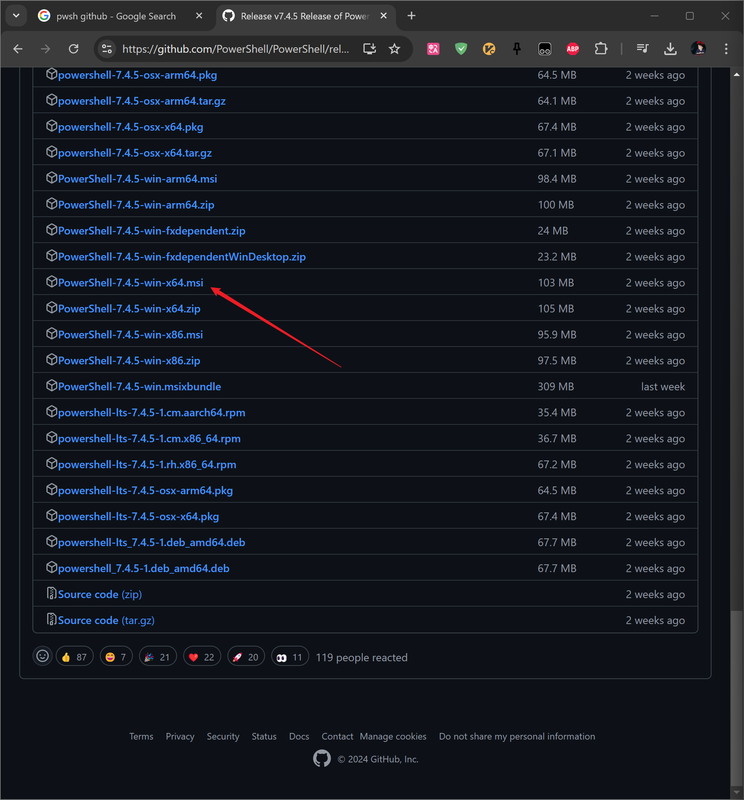Open the green shield extension
This screenshot has height=800, width=744.
tap(461, 49)
